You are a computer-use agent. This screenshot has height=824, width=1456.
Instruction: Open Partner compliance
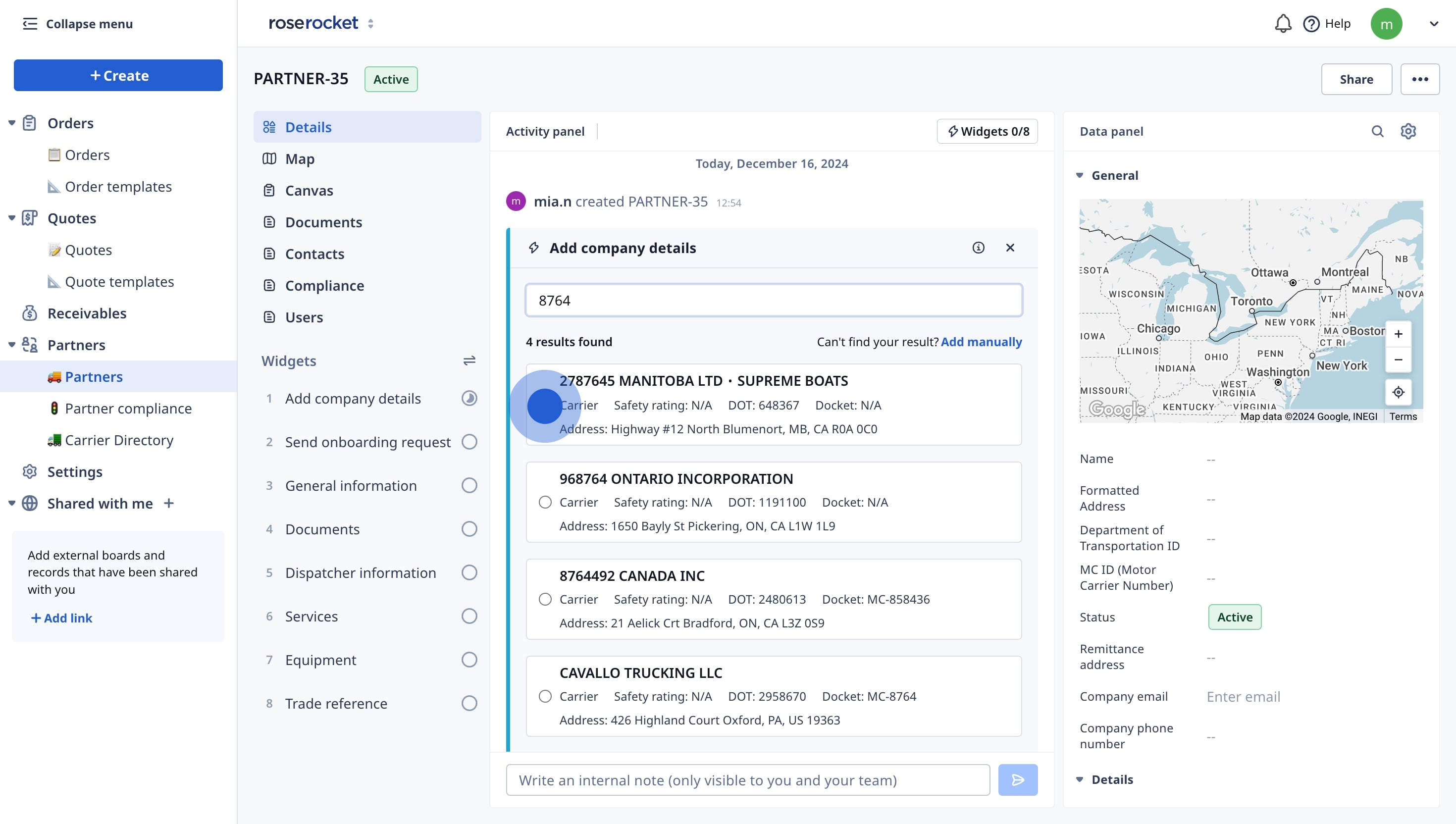click(128, 408)
